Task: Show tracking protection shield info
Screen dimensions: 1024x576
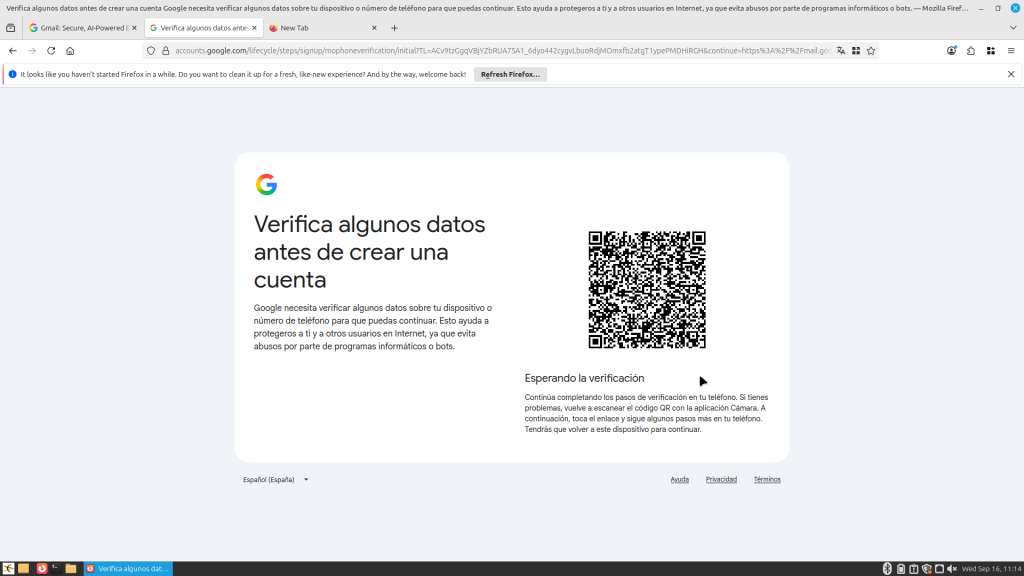Action: (151, 51)
